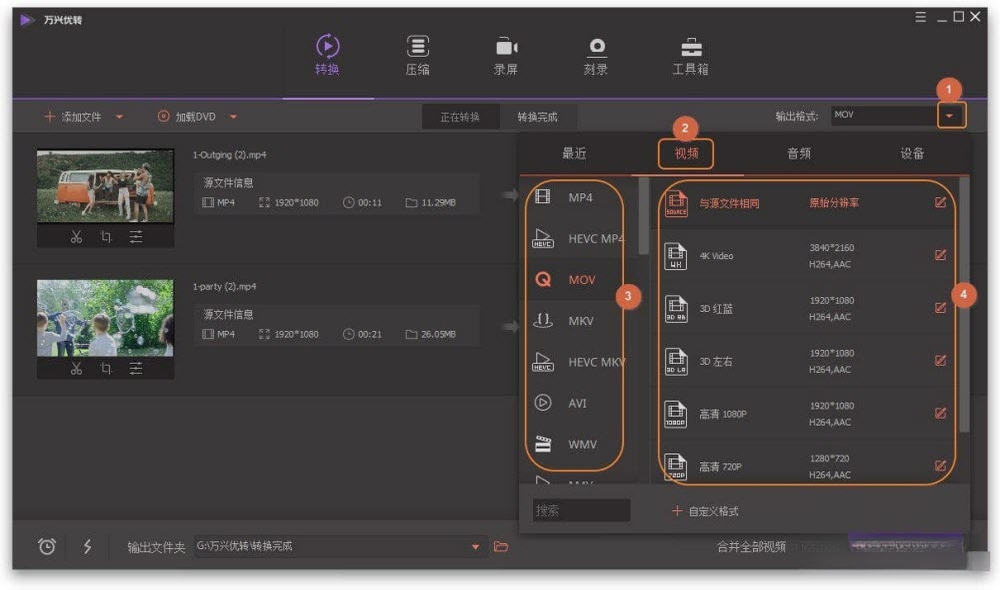Click the schedule alarm clock icon
The width and height of the screenshot is (1000, 590).
click(x=47, y=546)
